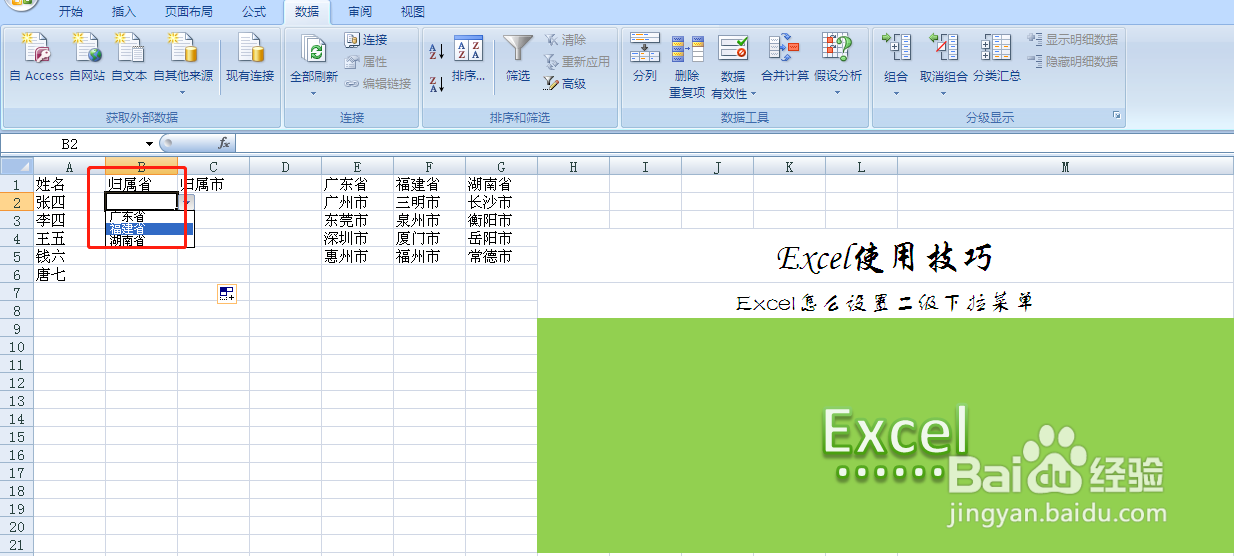Switch to the 公式 Formulas tab

click(254, 12)
